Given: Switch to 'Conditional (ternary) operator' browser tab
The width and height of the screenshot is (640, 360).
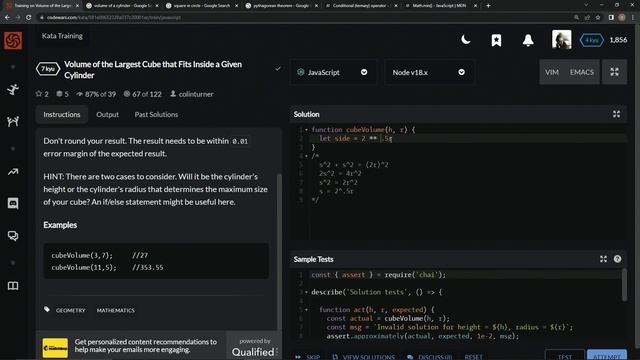Looking at the screenshot, I should pos(361,6).
